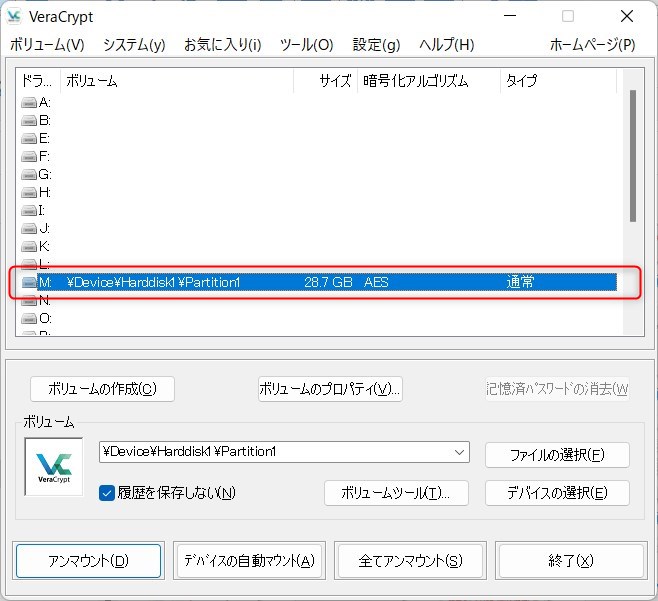The image size is (658, 601).
Task: Click drive icon for A: slot
Action: [x=29, y=102]
